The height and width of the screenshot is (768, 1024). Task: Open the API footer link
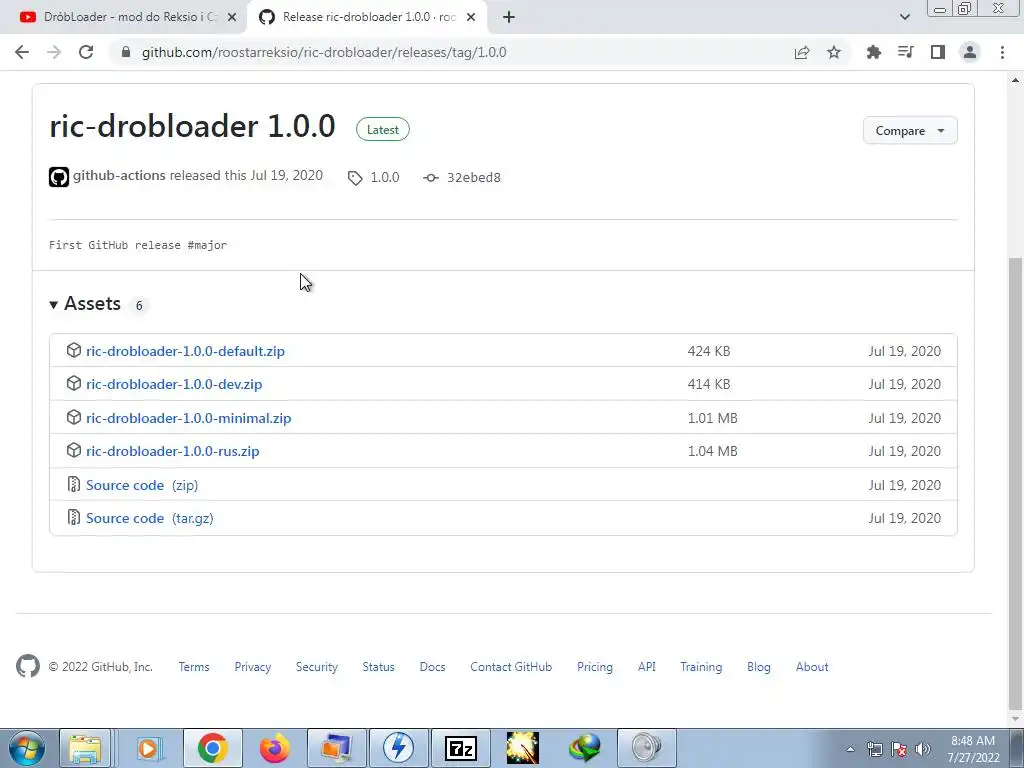pos(647,667)
